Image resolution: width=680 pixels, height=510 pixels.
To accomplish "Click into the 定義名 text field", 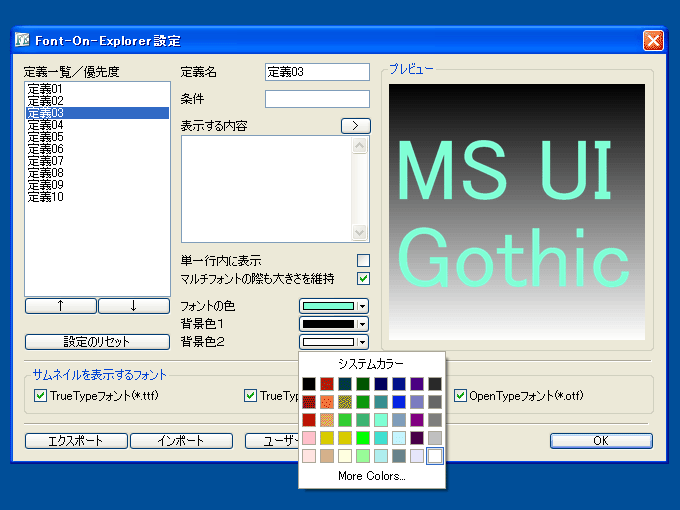I will point(317,72).
